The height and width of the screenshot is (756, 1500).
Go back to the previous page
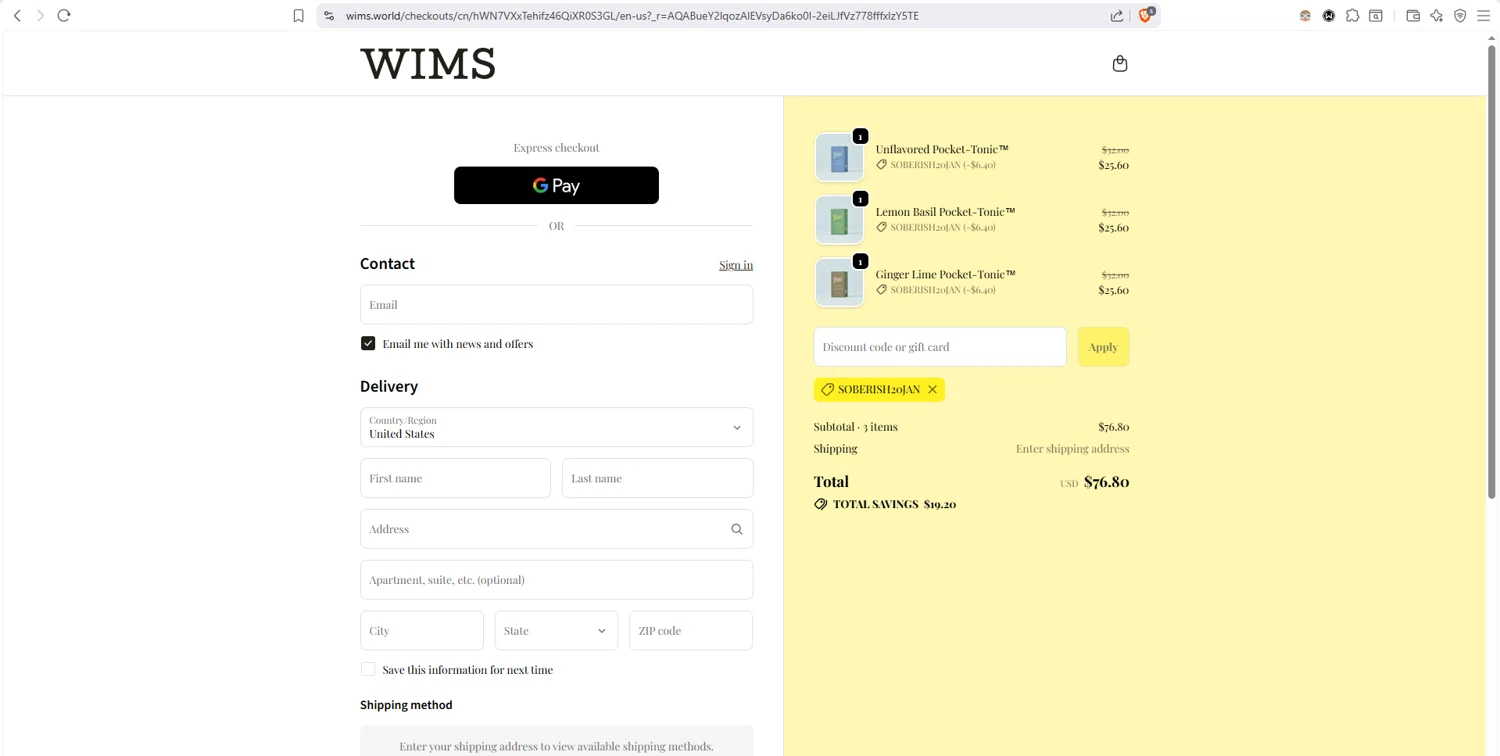(x=17, y=15)
